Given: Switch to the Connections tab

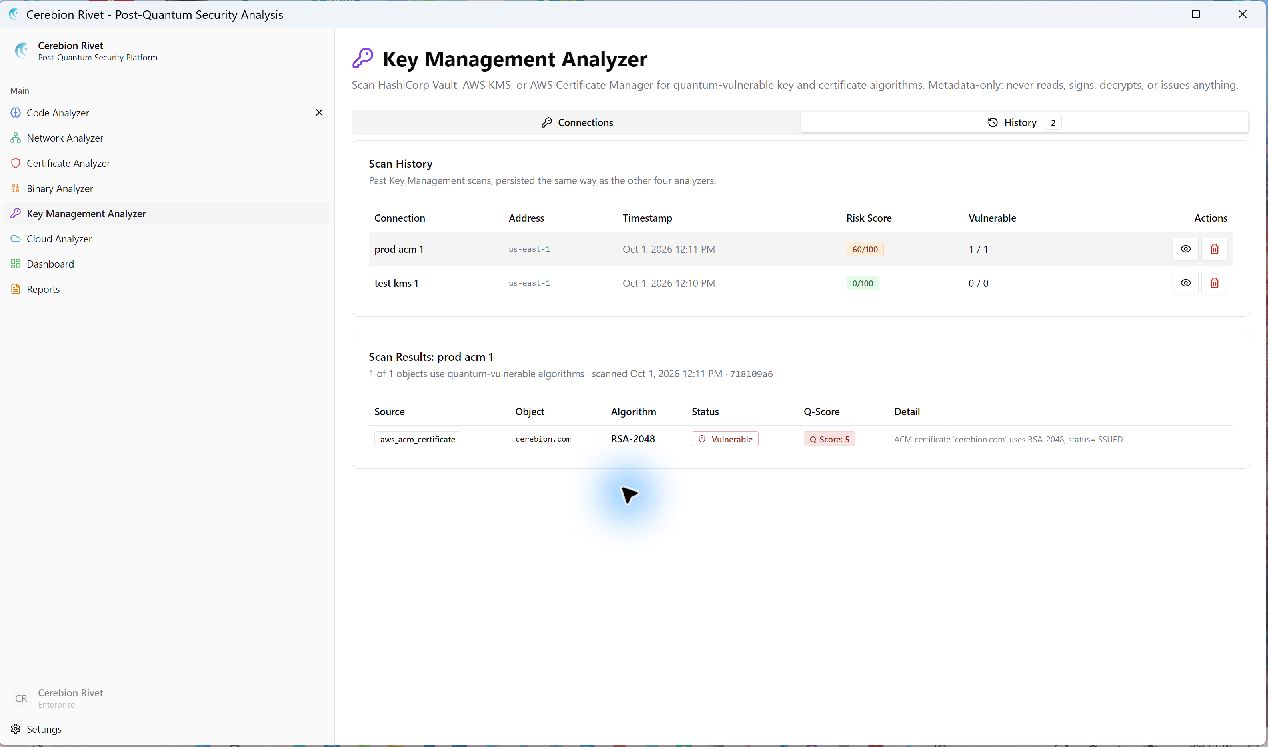Looking at the screenshot, I should tap(577, 122).
